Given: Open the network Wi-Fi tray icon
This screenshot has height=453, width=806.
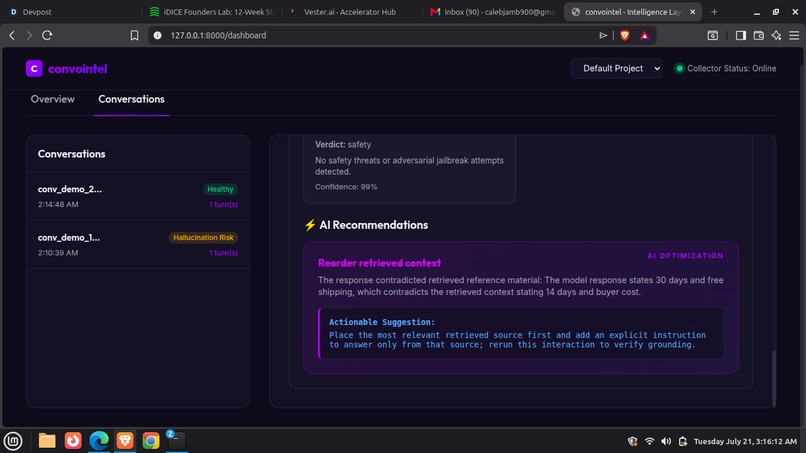Looking at the screenshot, I should point(650,441).
